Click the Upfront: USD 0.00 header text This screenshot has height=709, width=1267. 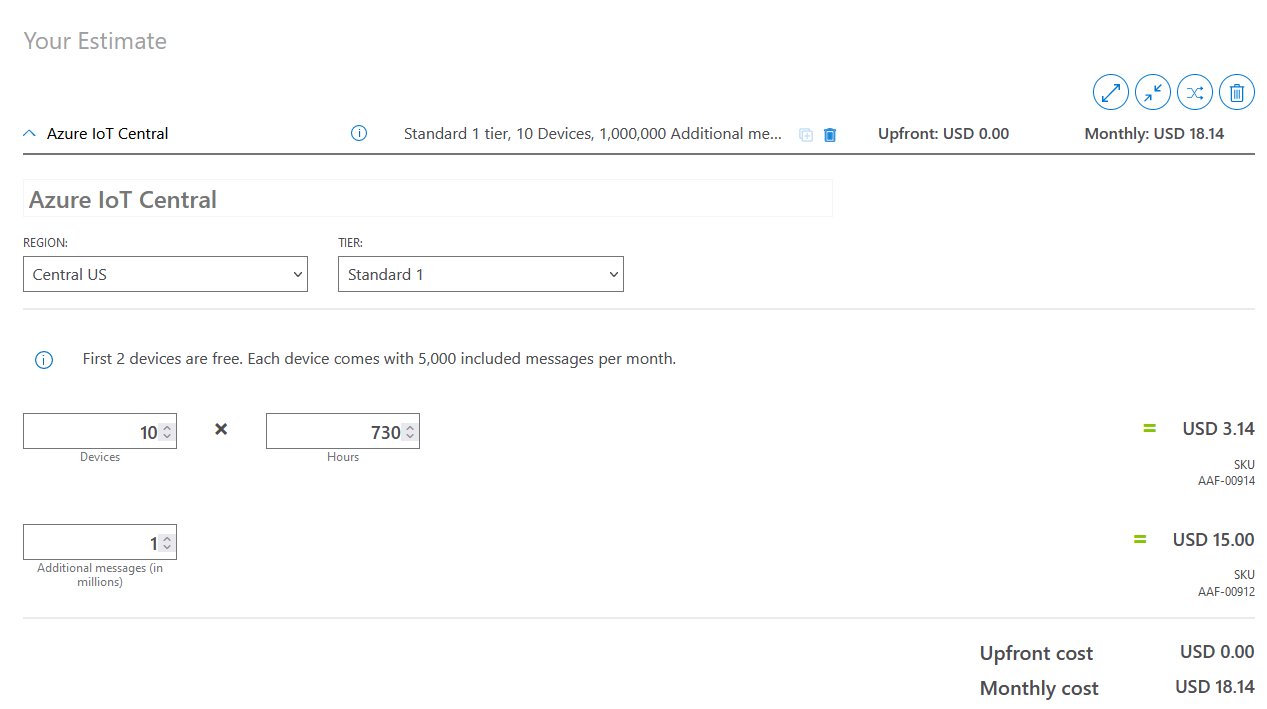pos(943,134)
